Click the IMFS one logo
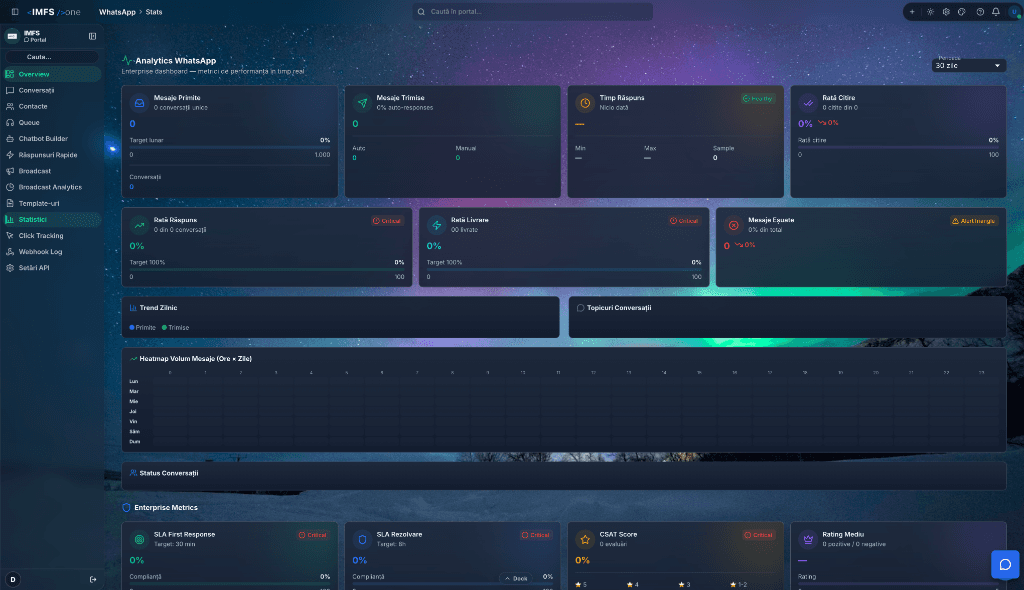Screen dimensions: 1024x590 point(54,12)
